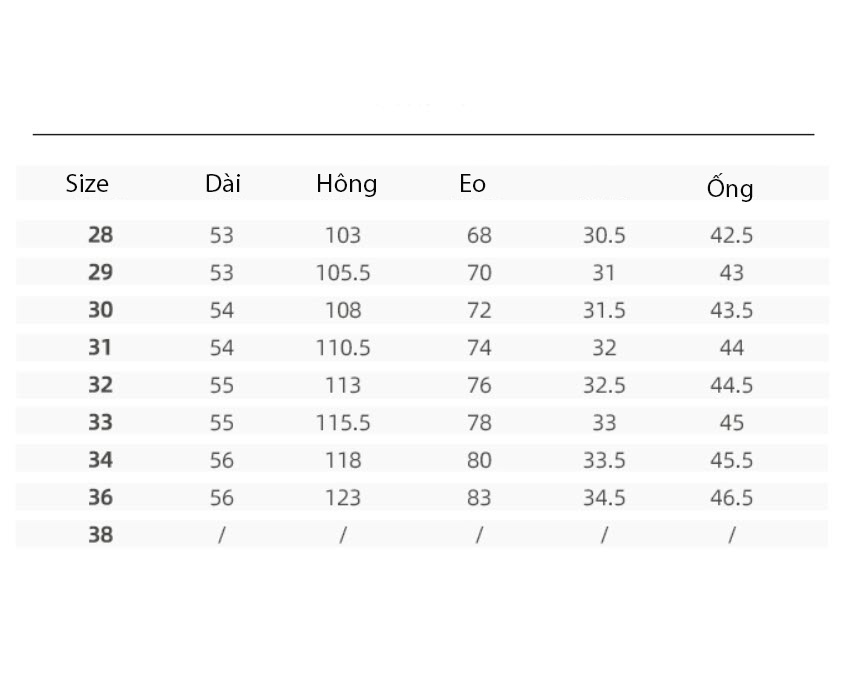Viewport: 845px width, 691px height.
Task: Click the waist value 83
Action: pyautogui.click(x=479, y=497)
